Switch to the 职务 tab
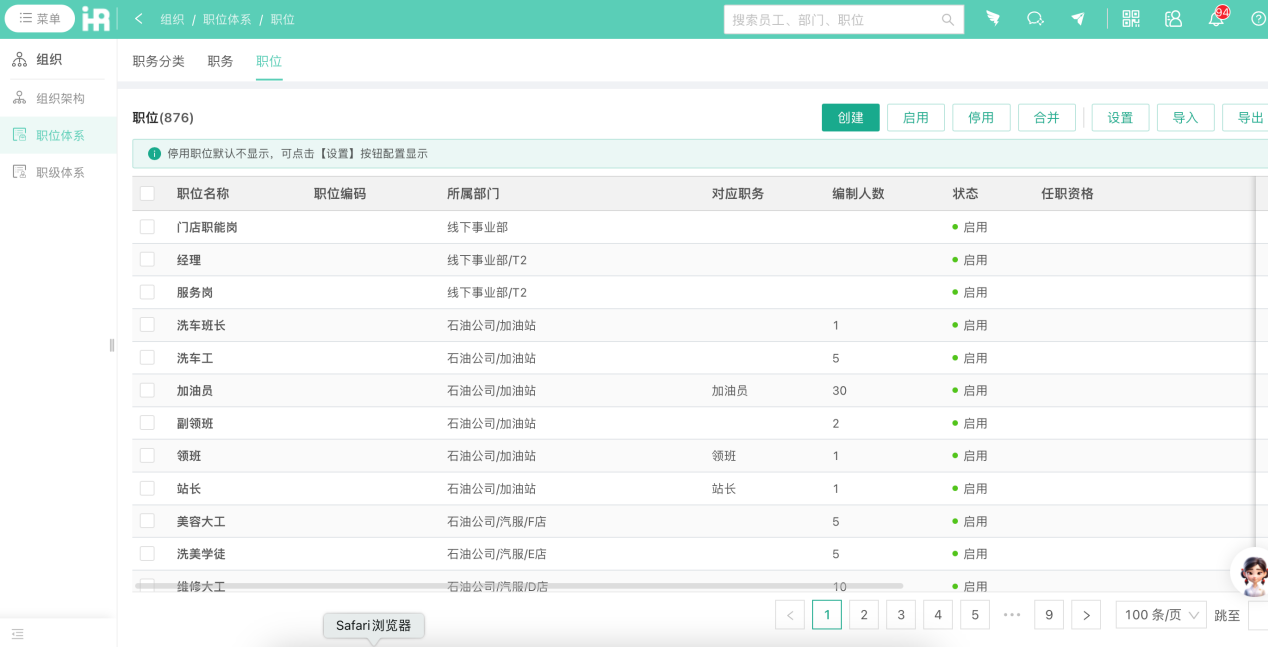 220,60
